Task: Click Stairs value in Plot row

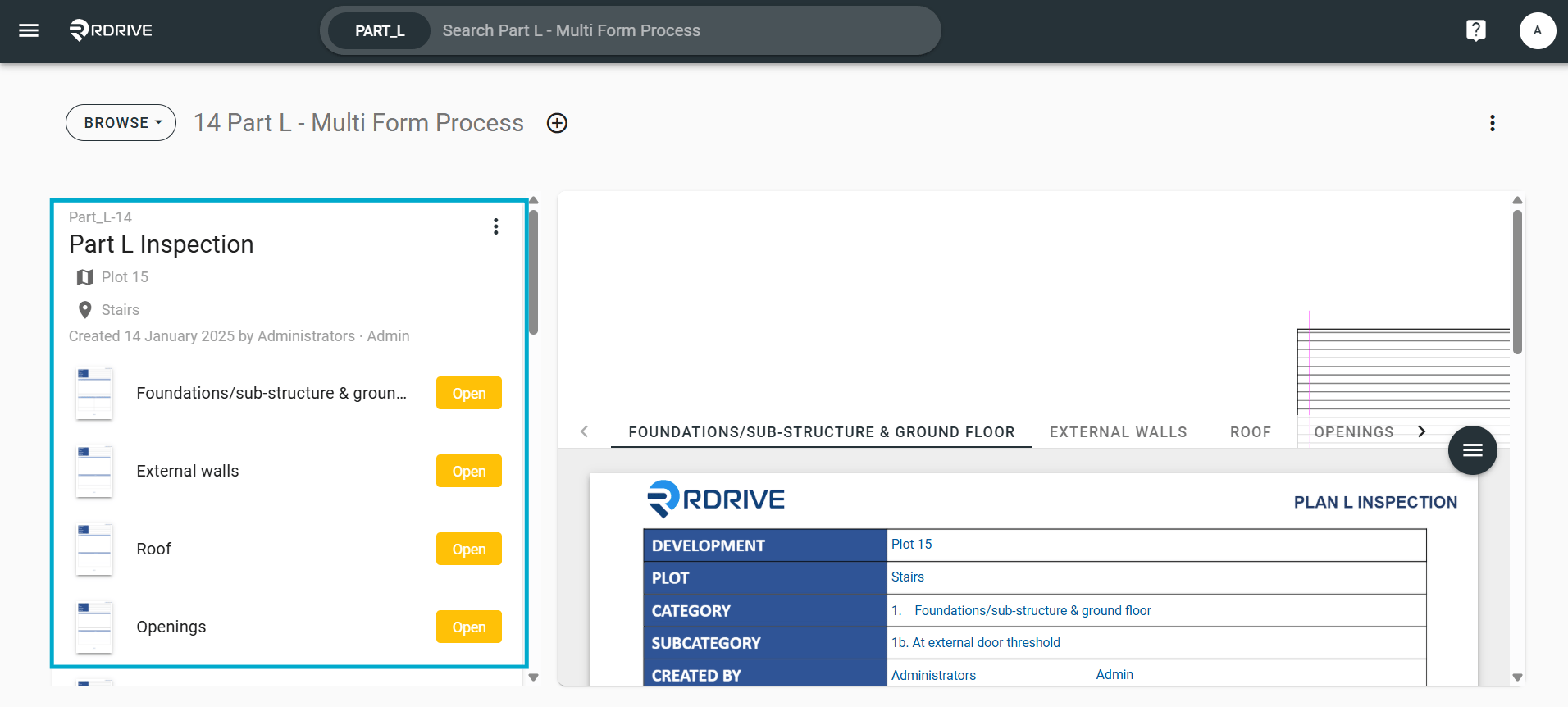Action: 907,577
